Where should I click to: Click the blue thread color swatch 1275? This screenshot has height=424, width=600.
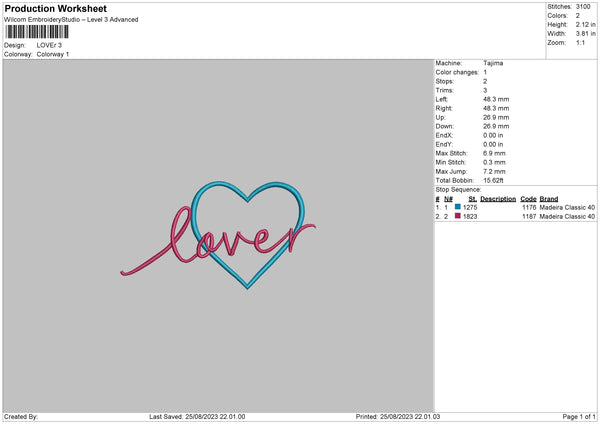pos(457,207)
